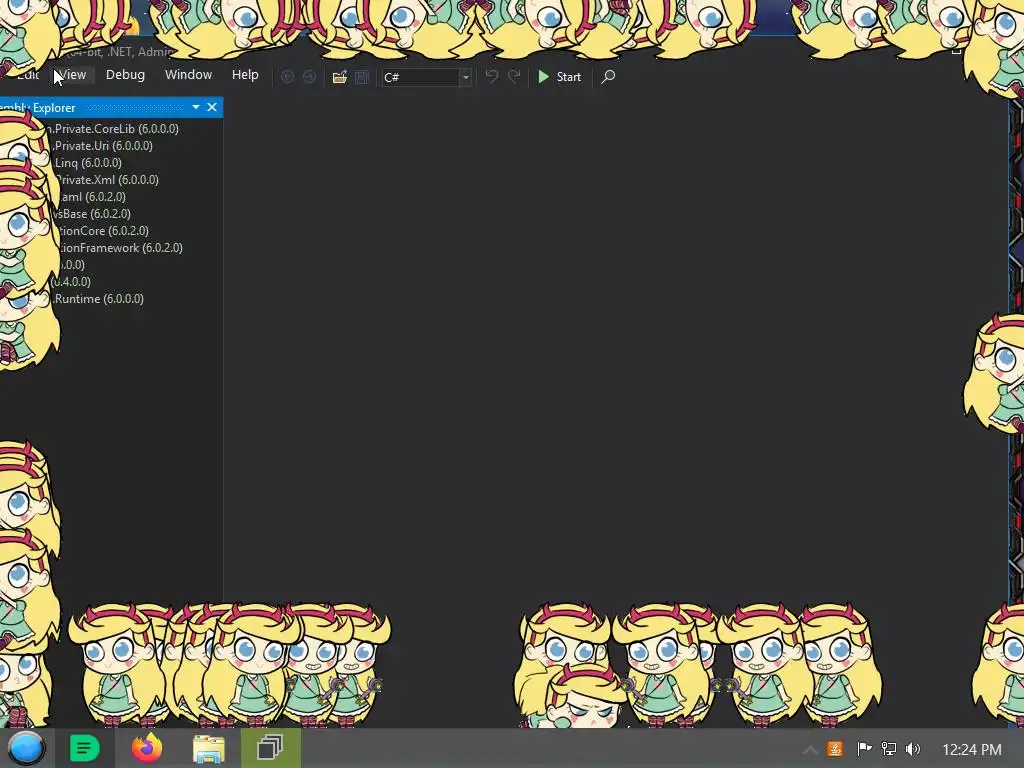Image resolution: width=1024 pixels, height=768 pixels.
Task: Open the C# language combo box
Action: (x=426, y=77)
